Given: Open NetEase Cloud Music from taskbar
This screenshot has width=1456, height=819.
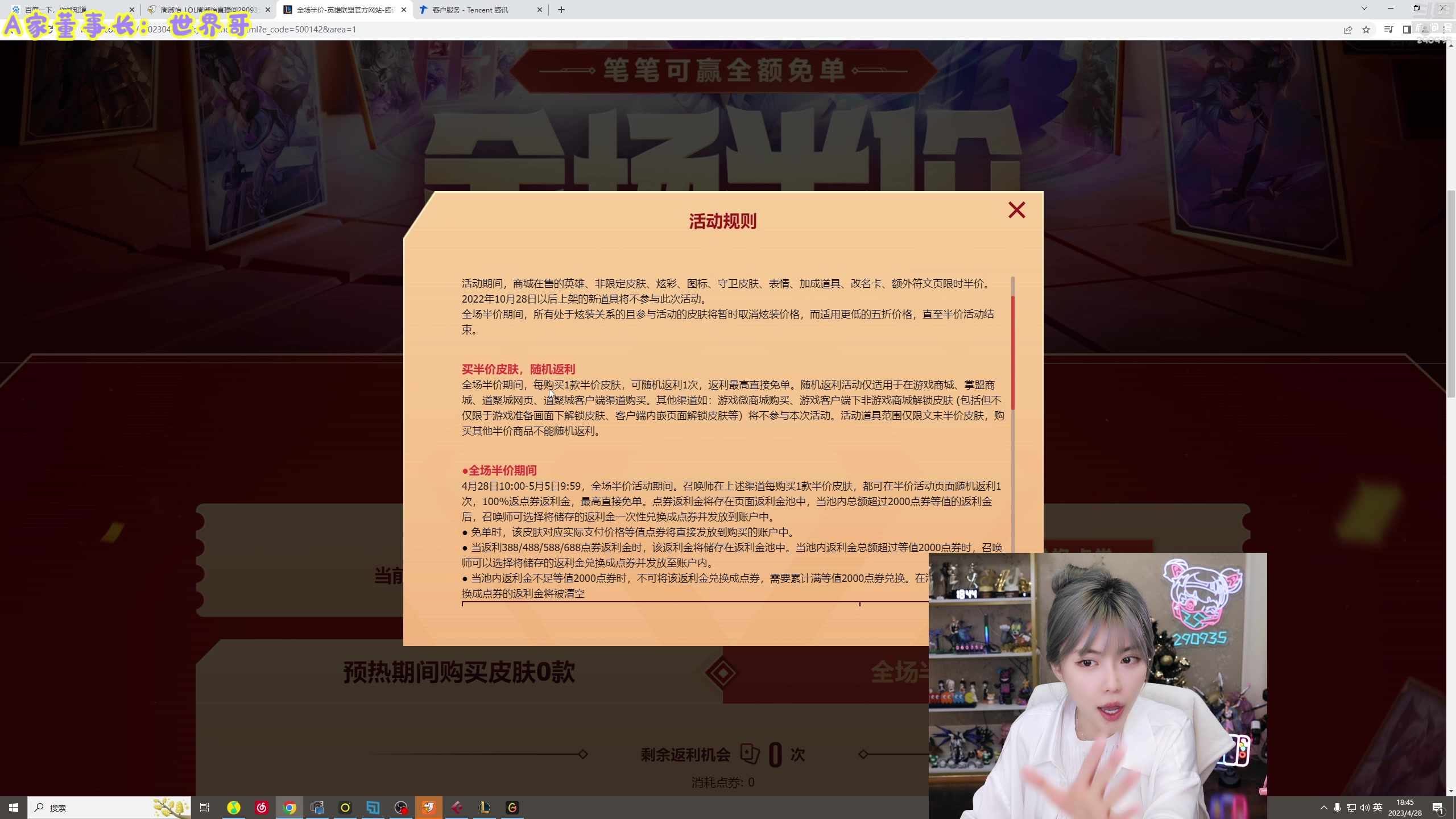Looking at the screenshot, I should [262, 808].
